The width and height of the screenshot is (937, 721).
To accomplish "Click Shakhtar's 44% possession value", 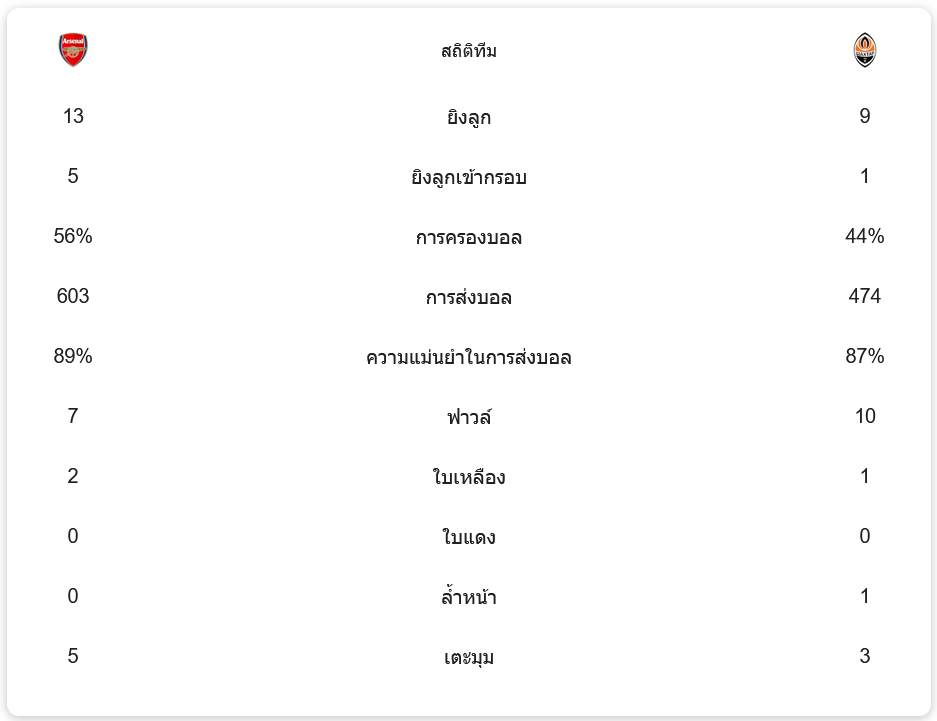I will 865,236.
